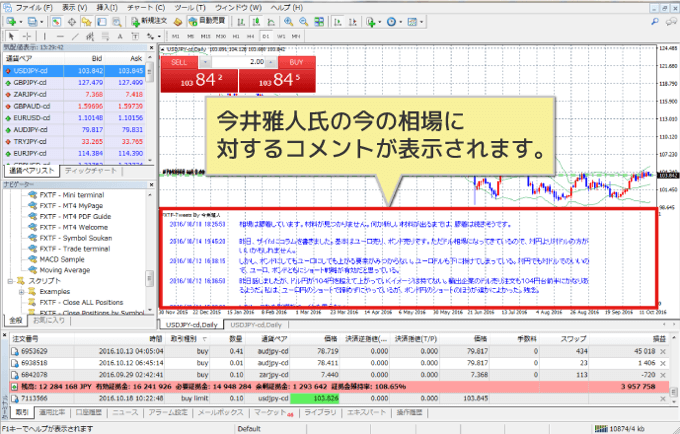Collapse the スクリプト tree node
Image resolution: width=680 pixels, height=434 pixels.
10,281
